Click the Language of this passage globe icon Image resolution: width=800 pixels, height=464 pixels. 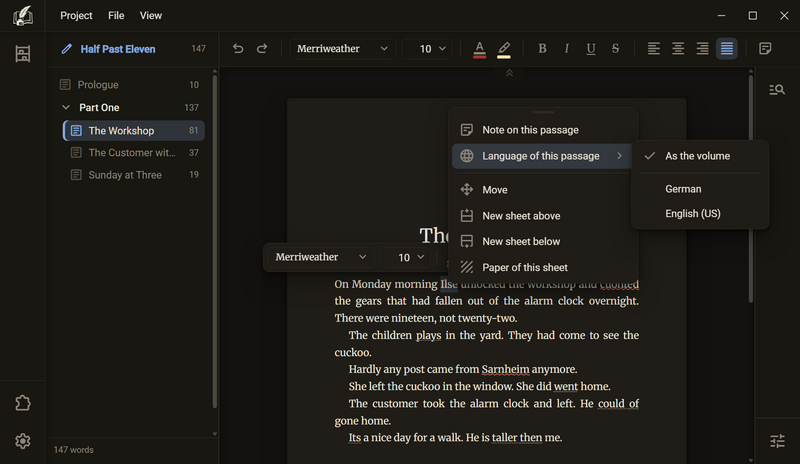(466, 156)
